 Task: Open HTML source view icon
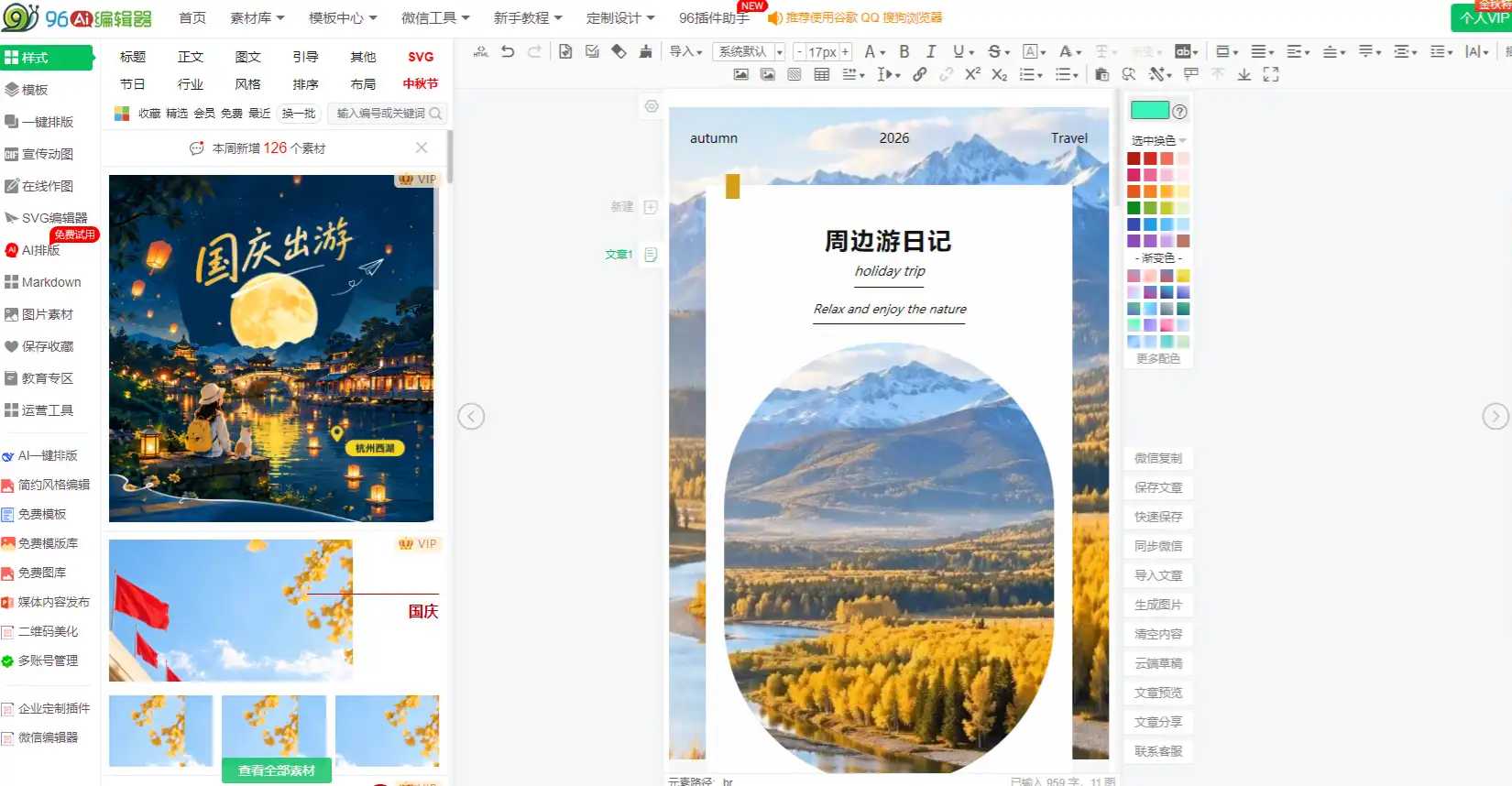point(480,51)
